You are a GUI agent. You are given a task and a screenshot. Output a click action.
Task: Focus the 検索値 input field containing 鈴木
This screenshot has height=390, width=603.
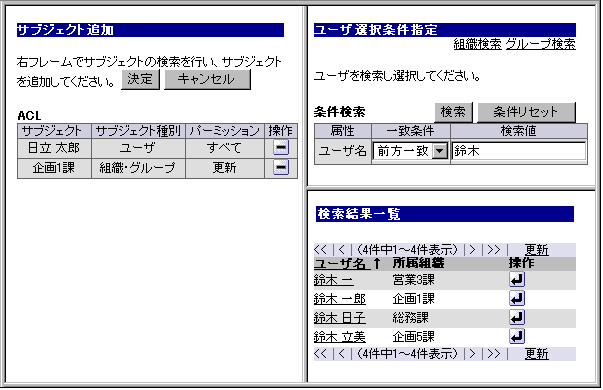pos(519,151)
